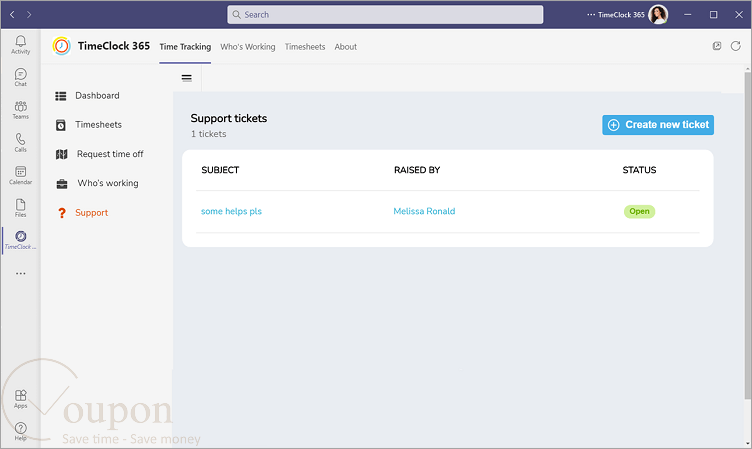Go back with the left arrow
This screenshot has width=752, height=449.
click(12, 14)
